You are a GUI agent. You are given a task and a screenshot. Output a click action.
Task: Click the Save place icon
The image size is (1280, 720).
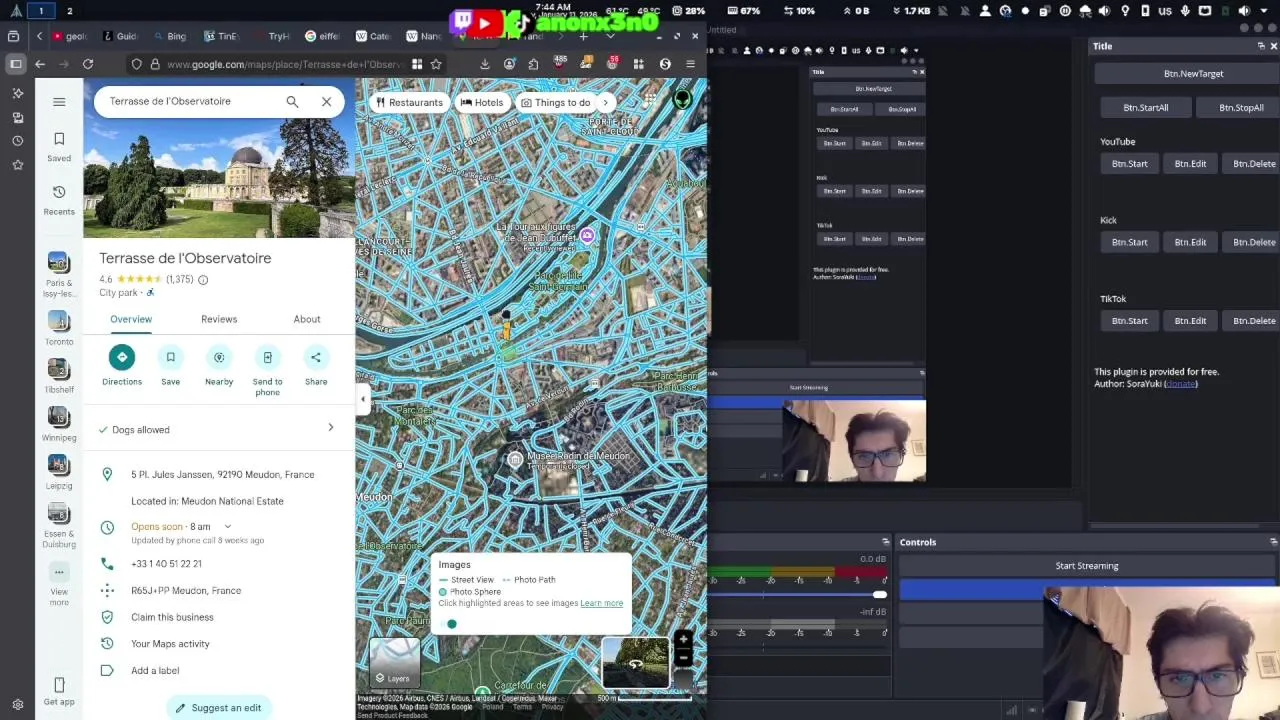(x=170, y=357)
